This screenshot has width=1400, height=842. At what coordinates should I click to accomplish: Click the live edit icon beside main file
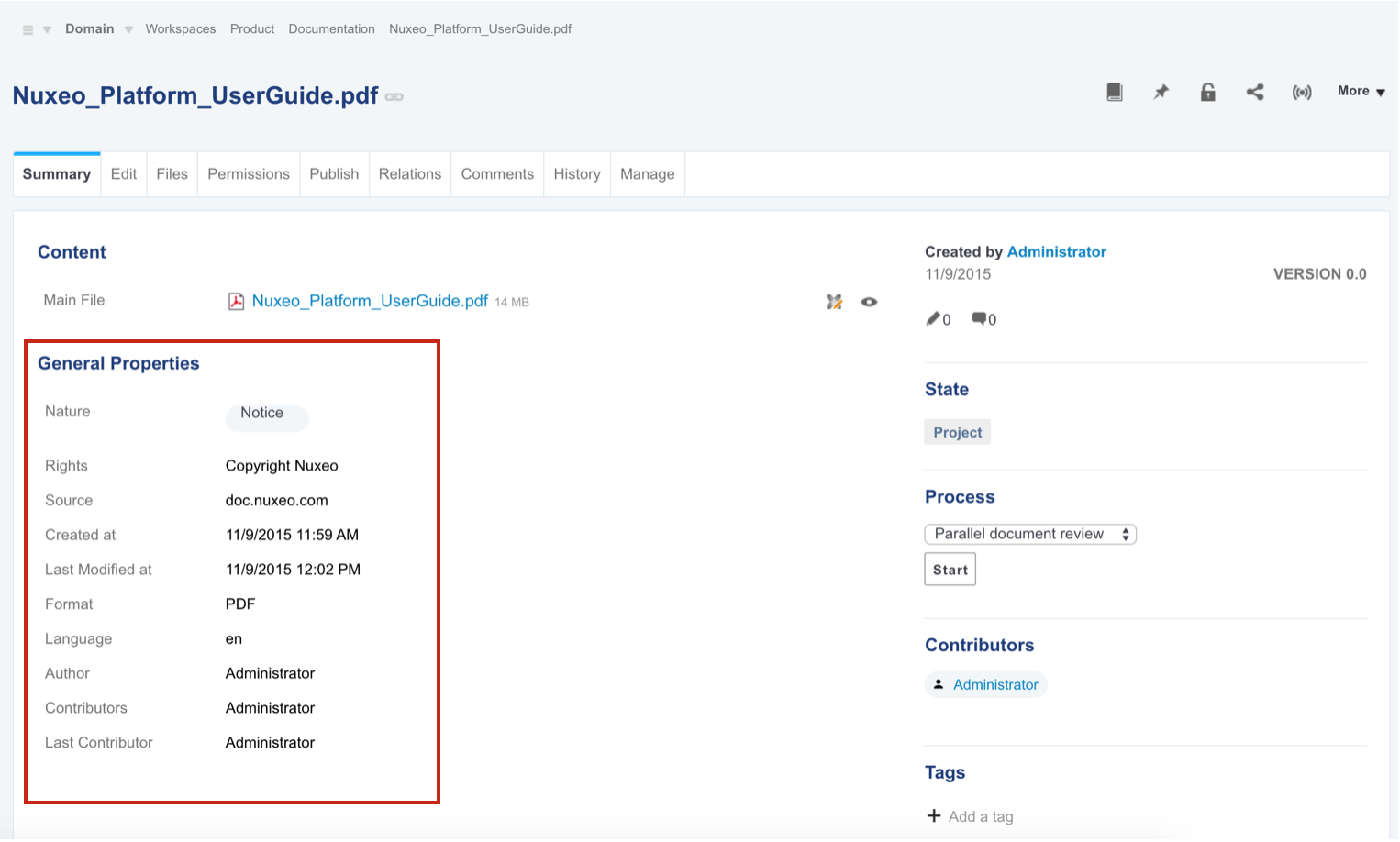[x=834, y=302]
